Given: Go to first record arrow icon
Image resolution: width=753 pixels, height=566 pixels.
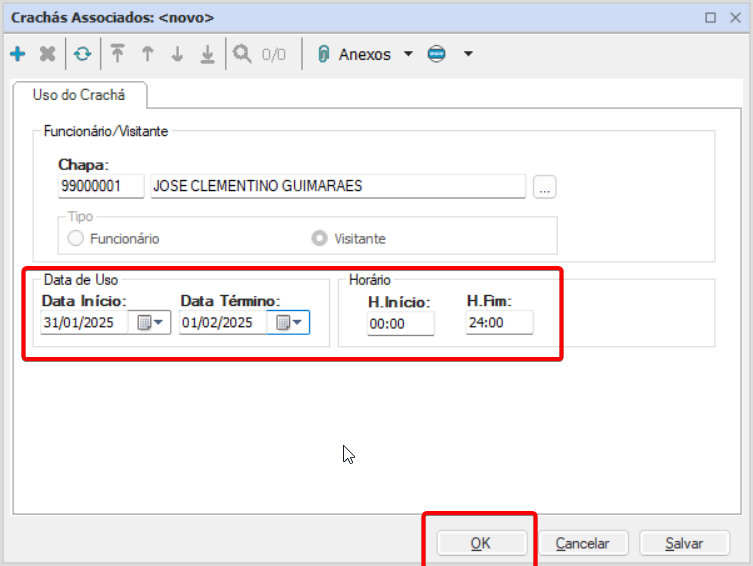Looking at the screenshot, I should click(118, 54).
